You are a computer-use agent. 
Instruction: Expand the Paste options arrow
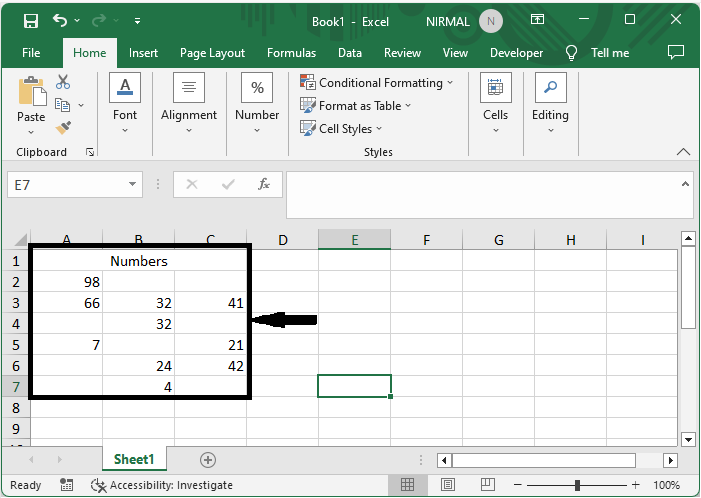(31, 132)
